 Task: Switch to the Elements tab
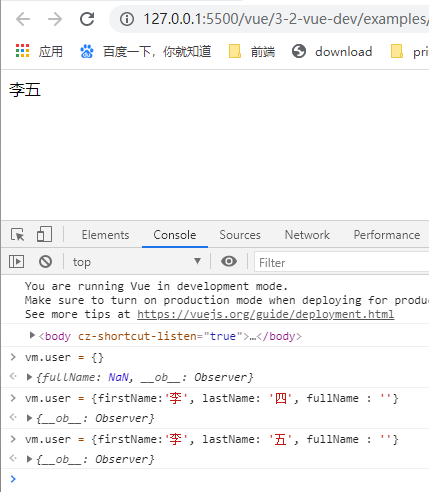point(105,235)
